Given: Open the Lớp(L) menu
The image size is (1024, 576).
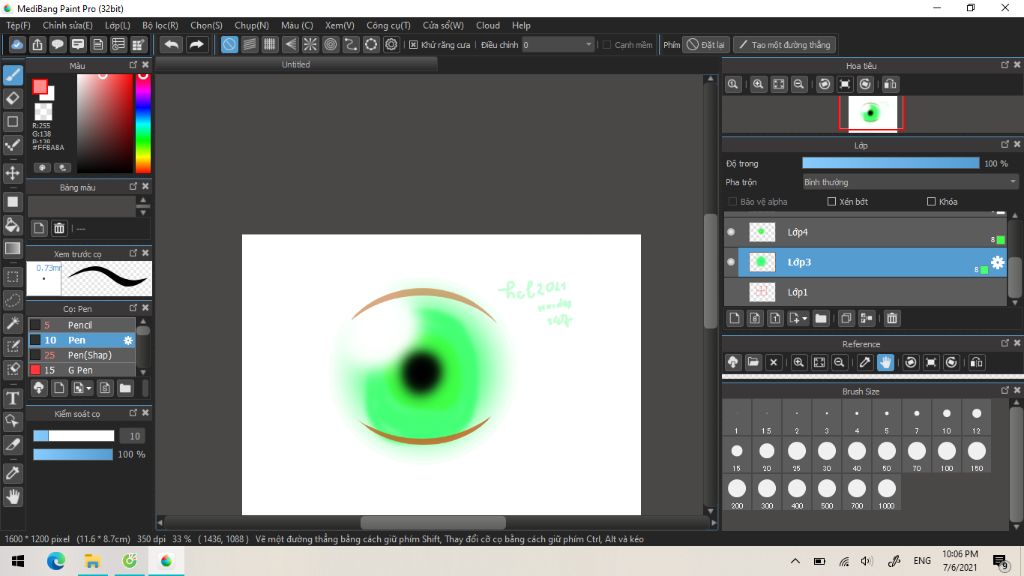Looking at the screenshot, I should 118,25.
